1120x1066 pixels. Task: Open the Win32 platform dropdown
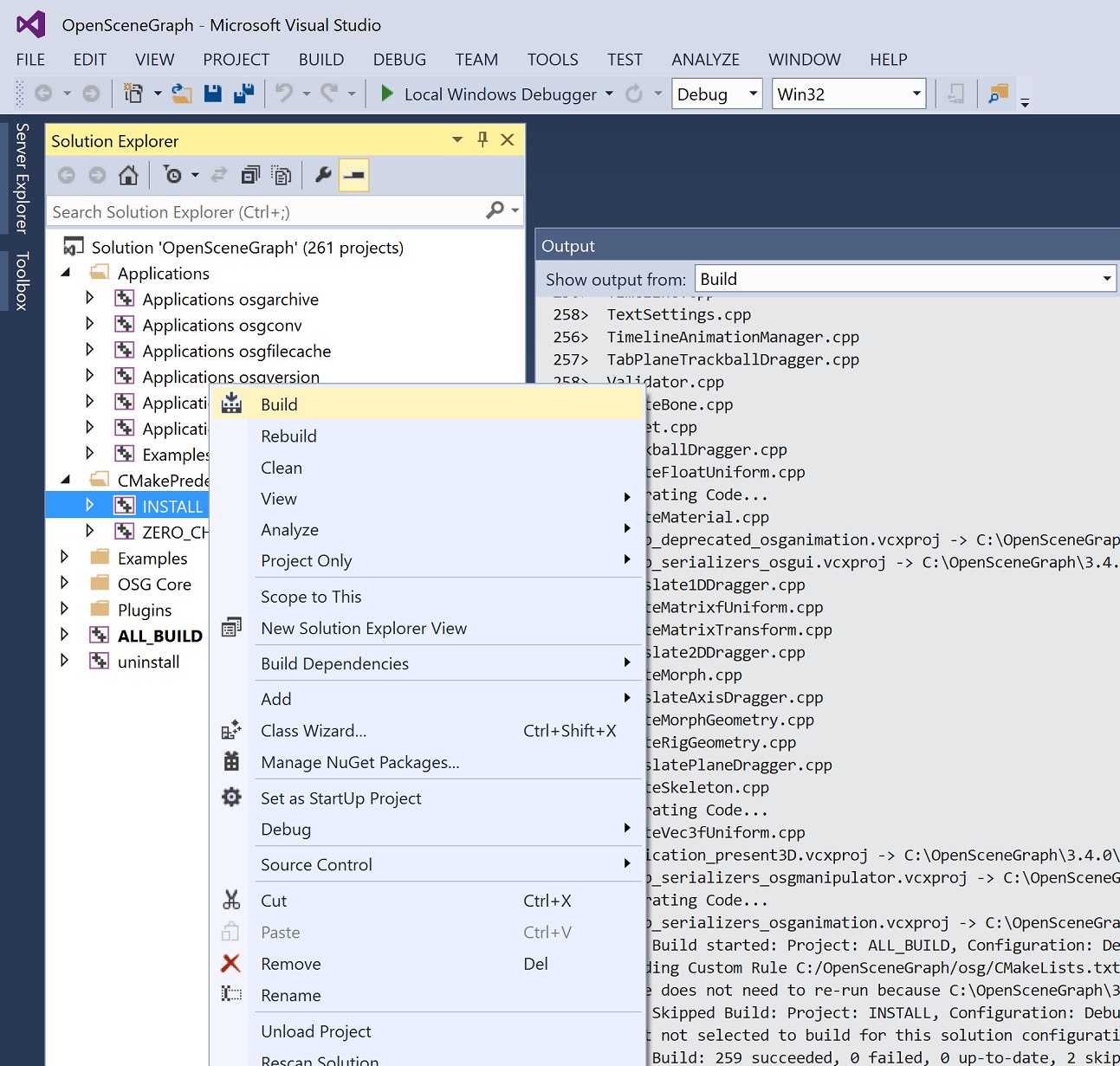[849, 94]
